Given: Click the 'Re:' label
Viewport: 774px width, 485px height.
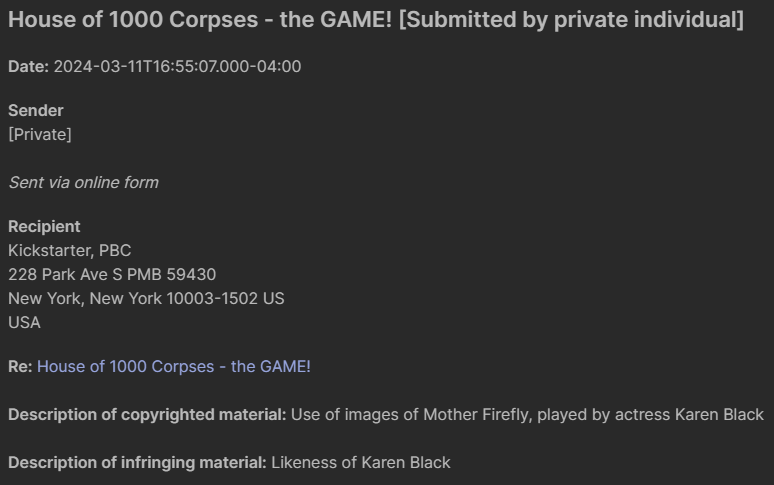Looking at the screenshot, I should coord(20,367).
